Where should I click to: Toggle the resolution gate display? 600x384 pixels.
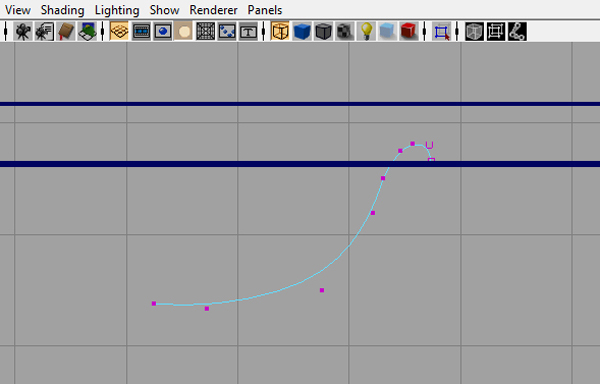[163, 31]
